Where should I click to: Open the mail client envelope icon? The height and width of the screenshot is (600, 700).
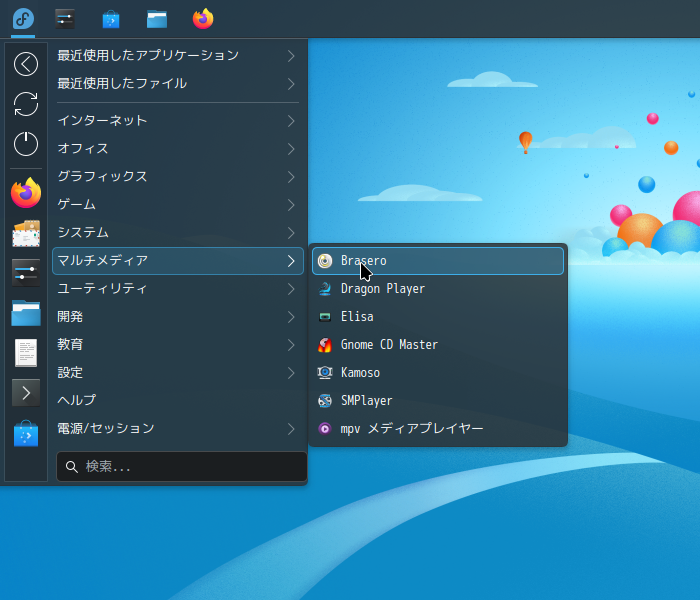[x=26, y=233]
